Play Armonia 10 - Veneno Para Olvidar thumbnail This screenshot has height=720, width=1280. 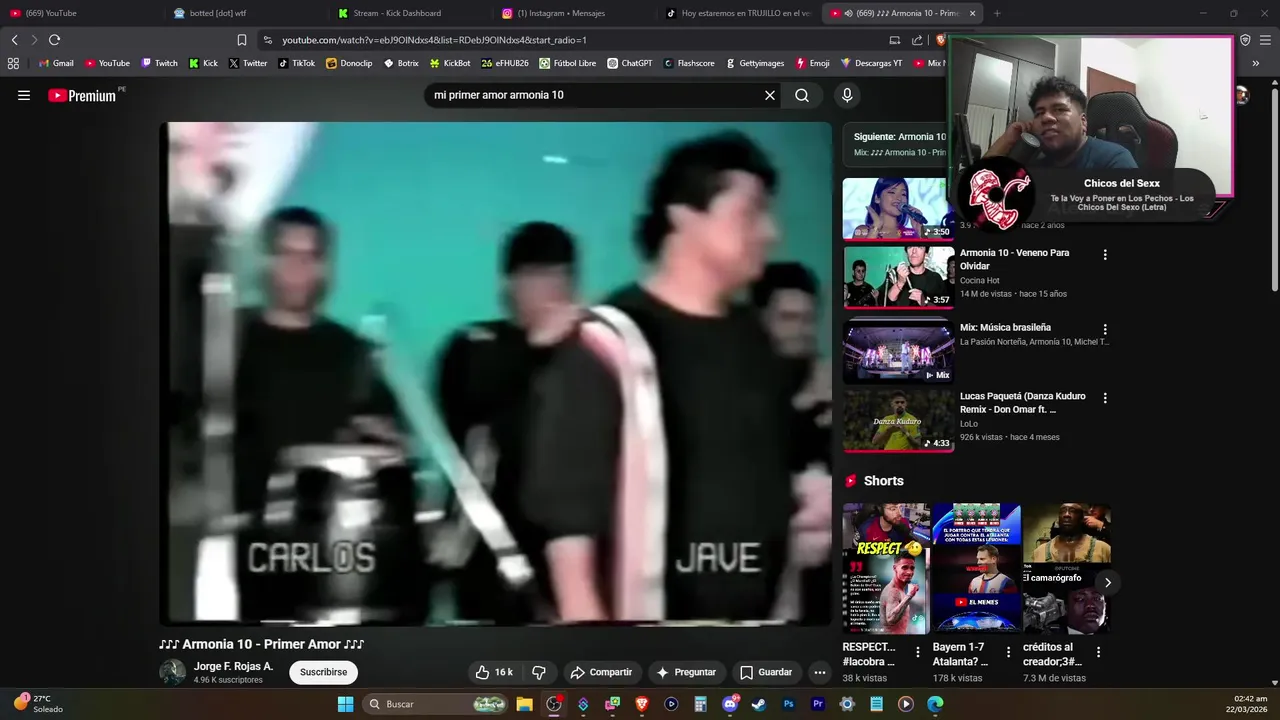click(898, 277)
